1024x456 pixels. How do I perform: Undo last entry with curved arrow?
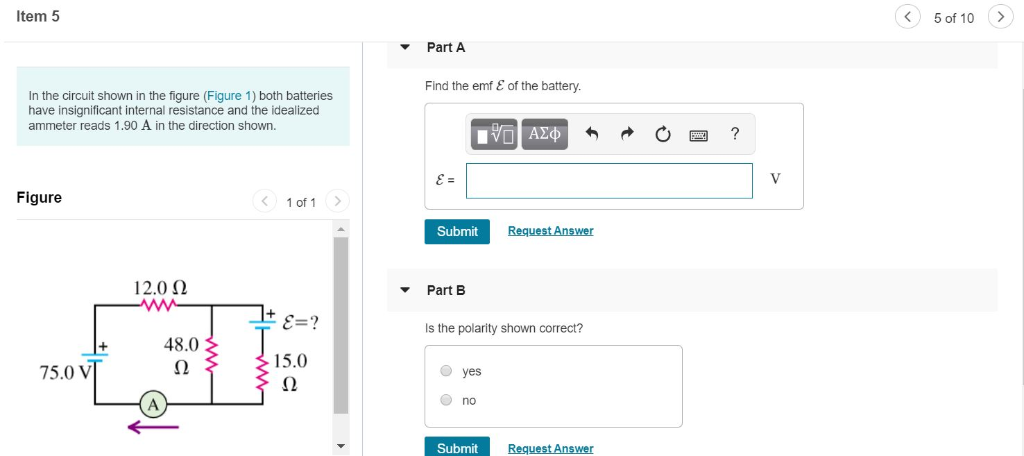[x=592, y=134]
